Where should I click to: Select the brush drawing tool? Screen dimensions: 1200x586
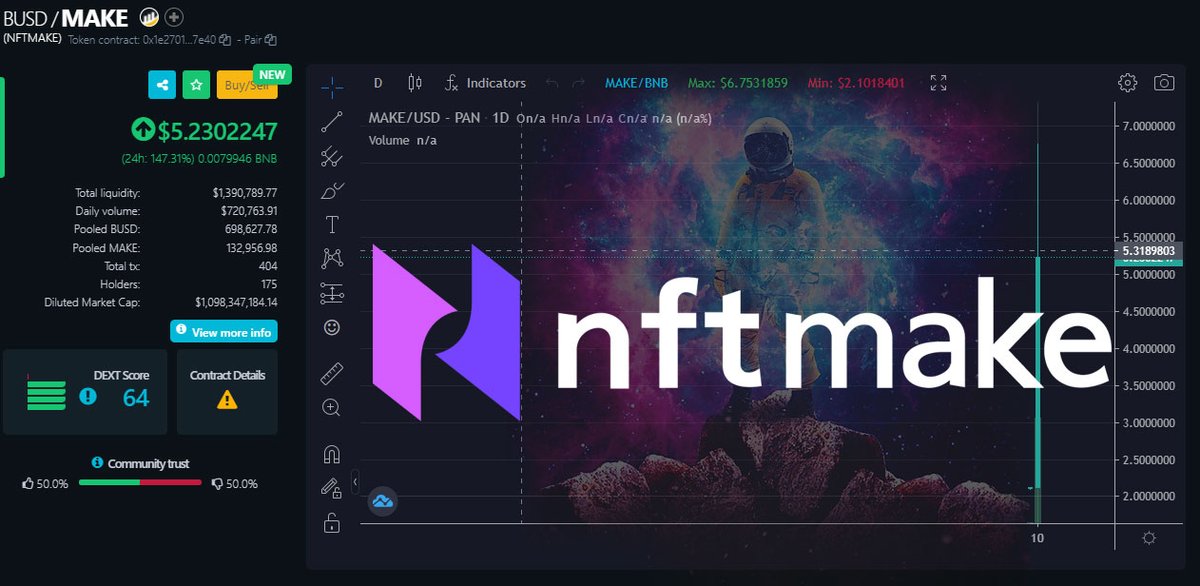coord(332,190)
